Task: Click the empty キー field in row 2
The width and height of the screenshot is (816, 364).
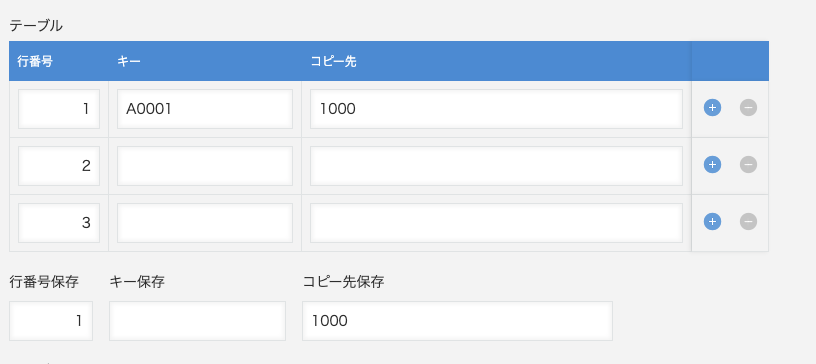Action: coord(205,166)
